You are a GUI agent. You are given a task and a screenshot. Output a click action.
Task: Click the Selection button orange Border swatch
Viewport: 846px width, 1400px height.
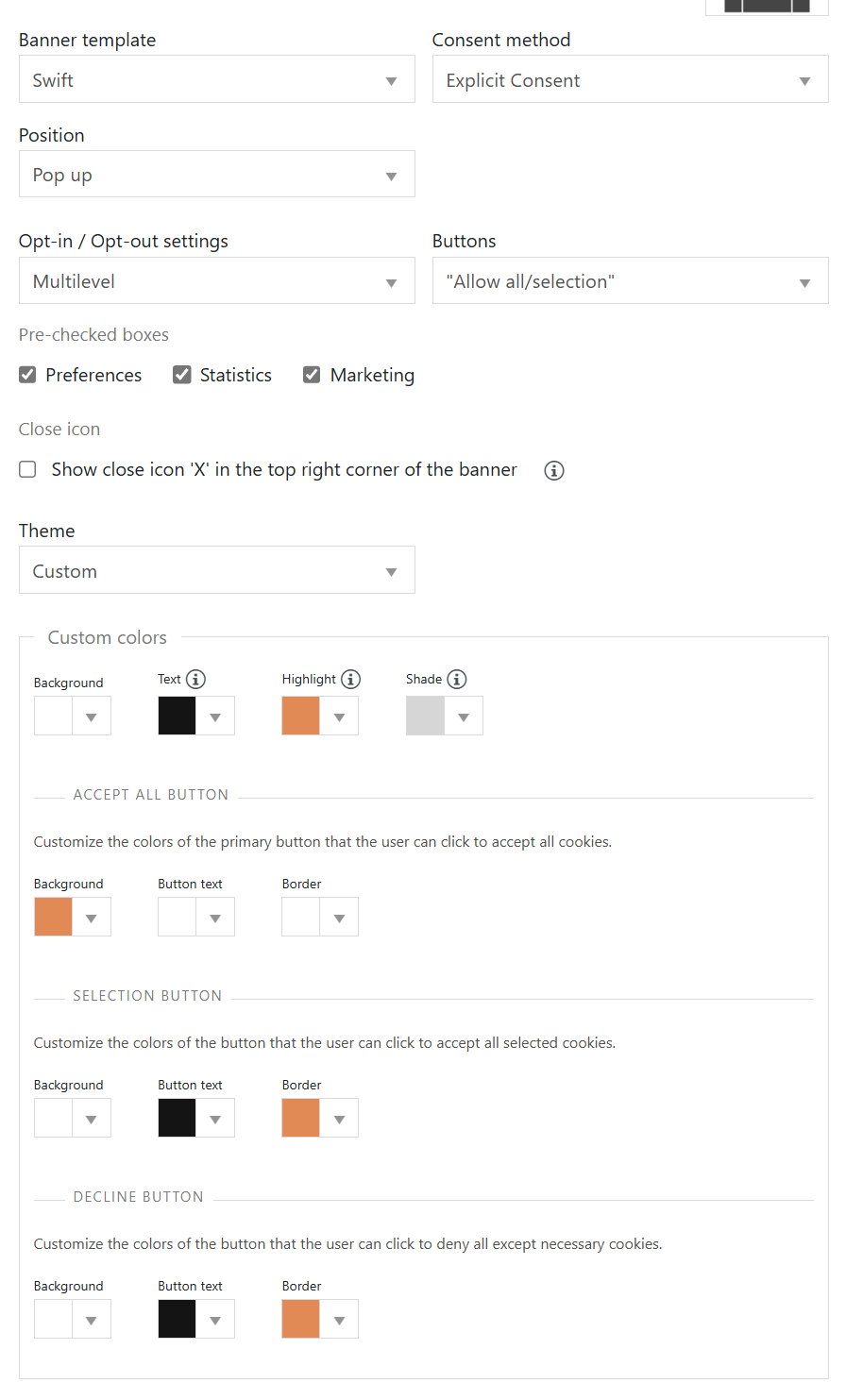(301, 1119)
